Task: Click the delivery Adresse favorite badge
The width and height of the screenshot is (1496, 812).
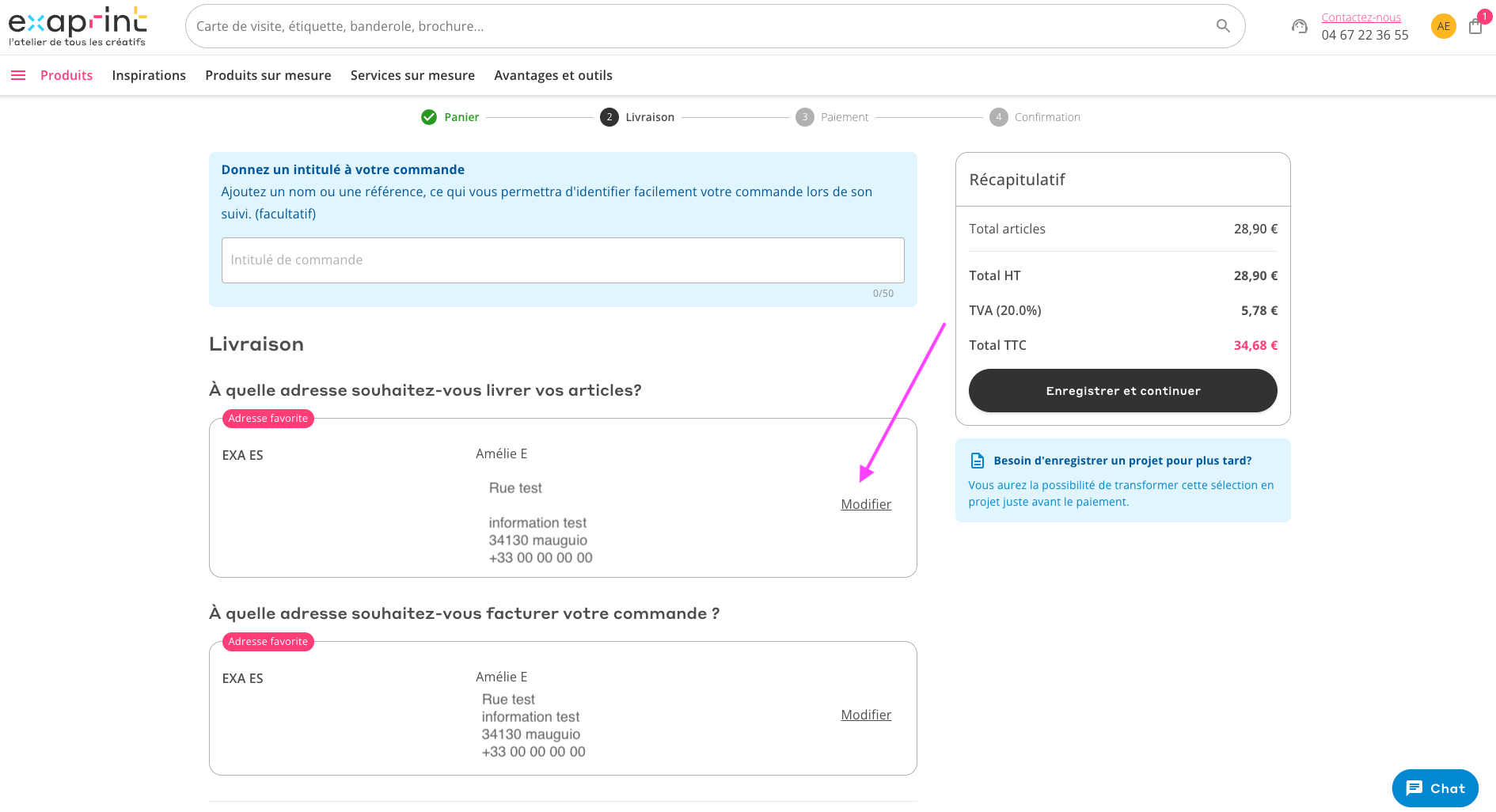Action: [x=268, y=419]
